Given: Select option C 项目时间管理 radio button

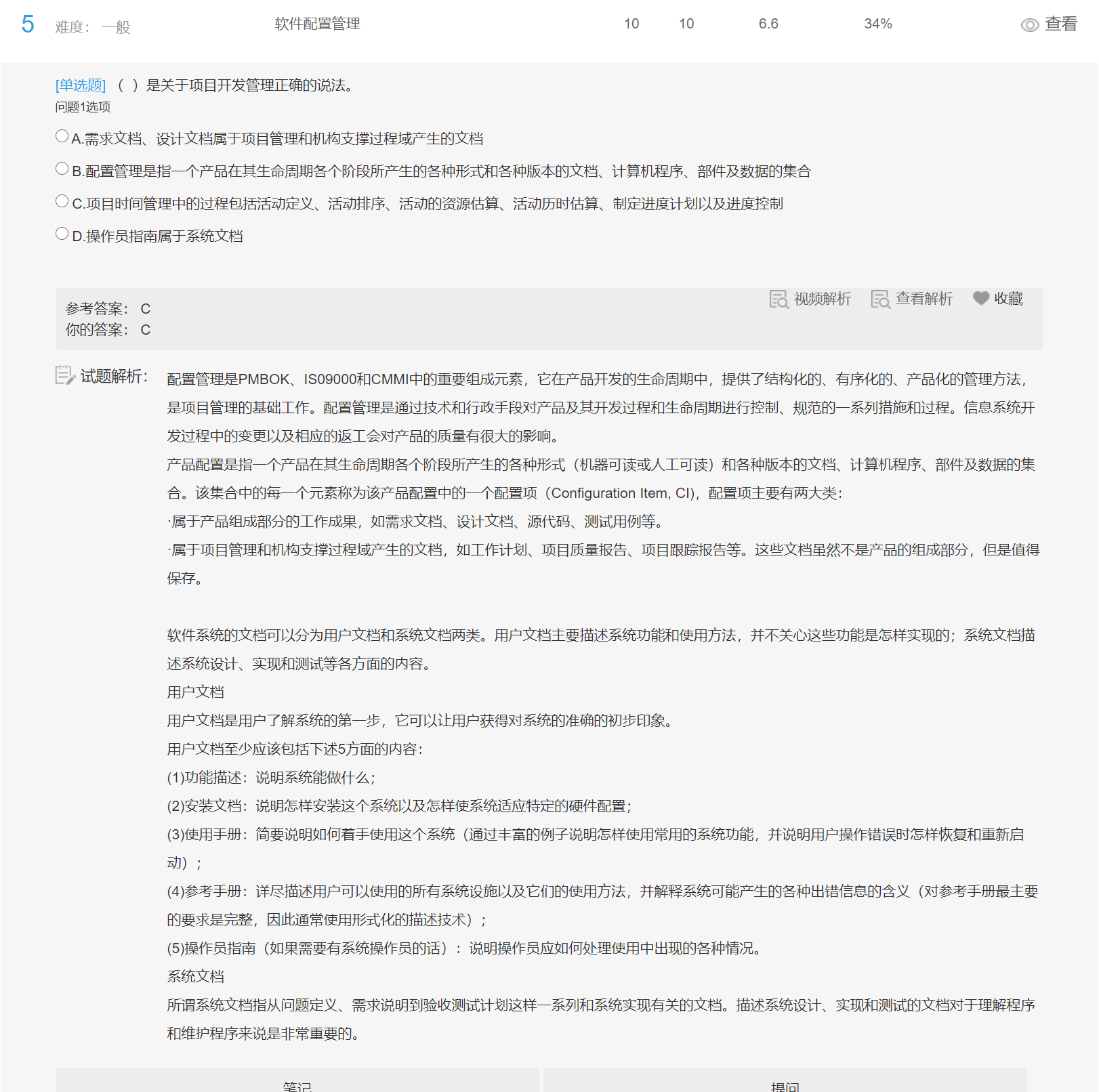Looking at the screenshot, I should pos(62,201).
